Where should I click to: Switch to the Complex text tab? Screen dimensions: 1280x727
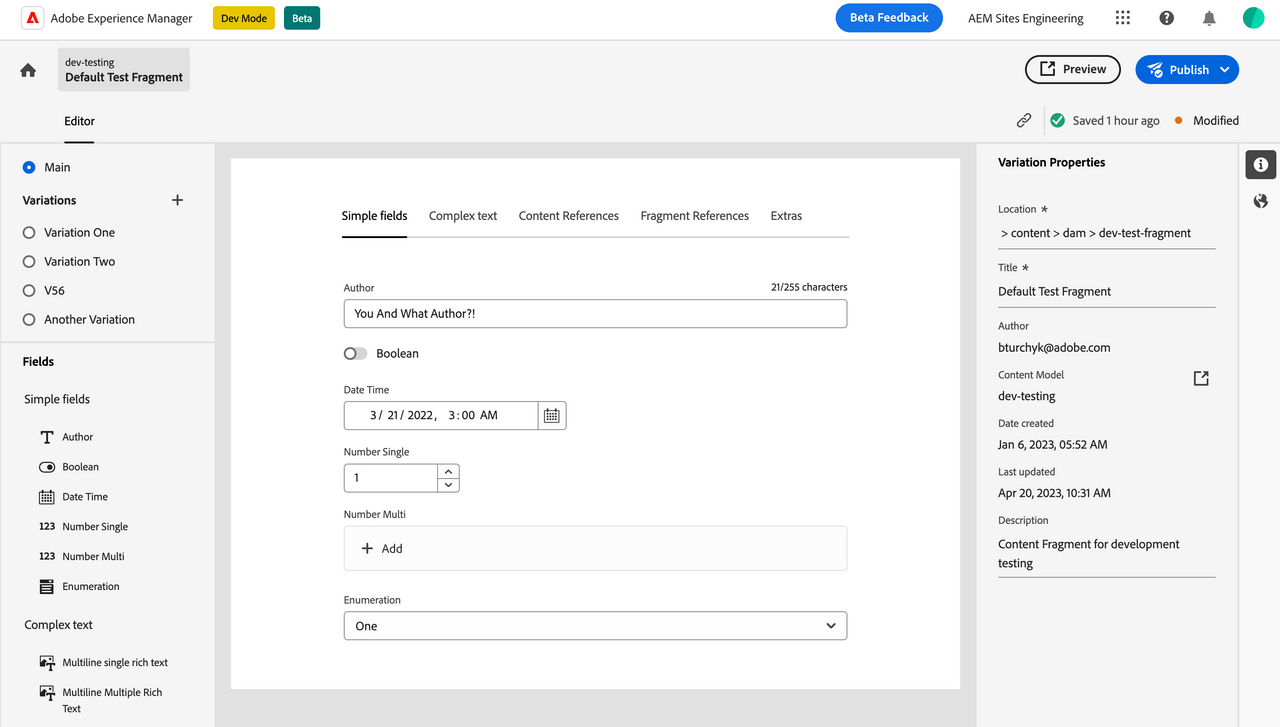tap(463, 216)
